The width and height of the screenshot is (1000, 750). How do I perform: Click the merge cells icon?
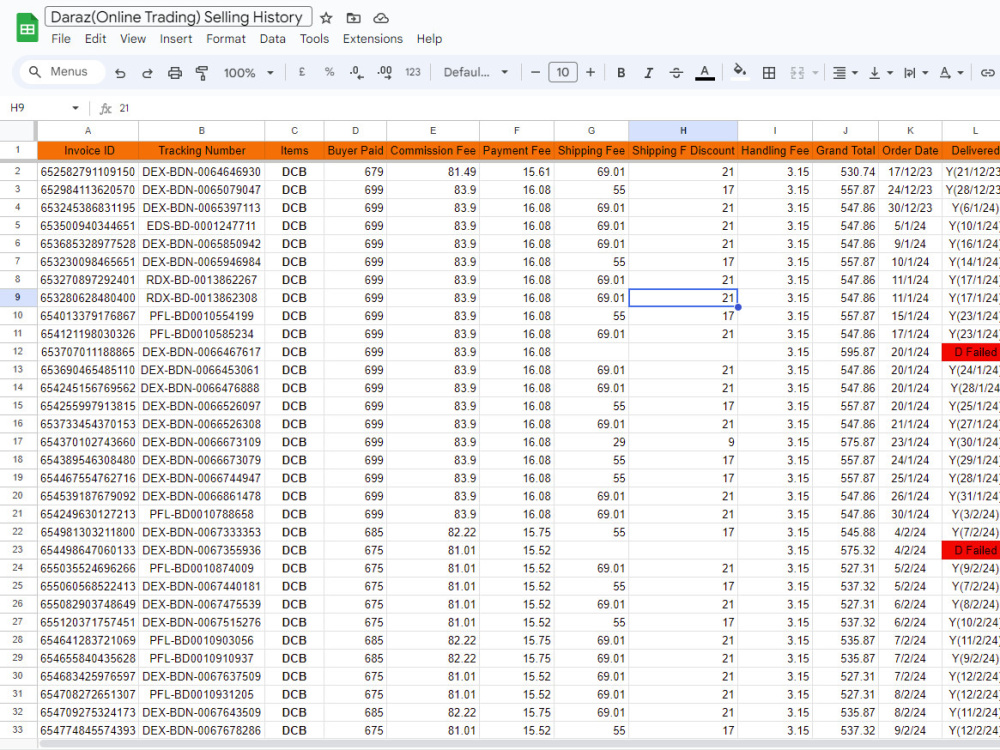(797, 73)
